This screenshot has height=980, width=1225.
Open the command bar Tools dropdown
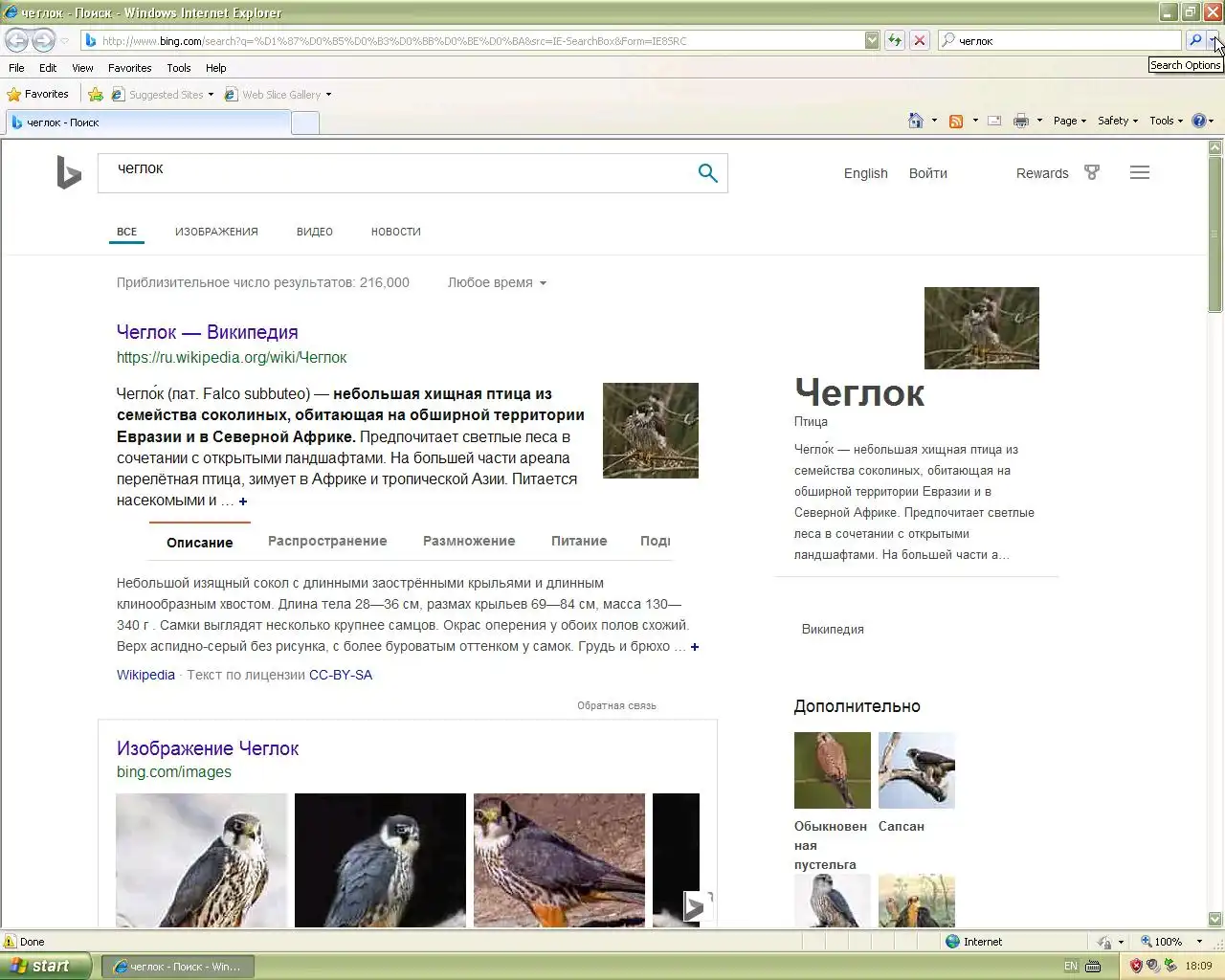(1166, 121)
